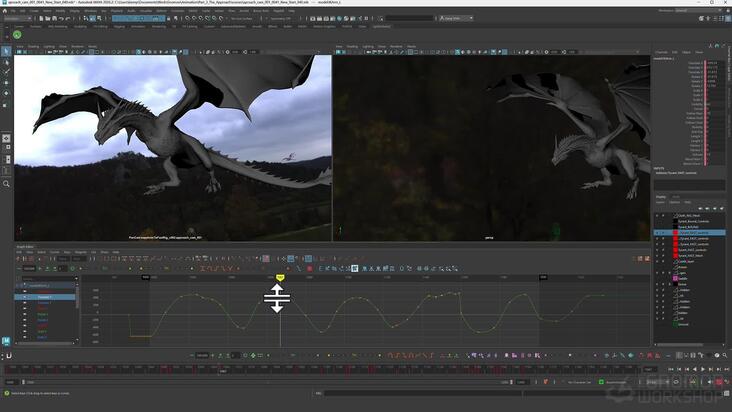Play the animation forwards
This screenshot has height=412, width=732.
click(x=703, y=369)
